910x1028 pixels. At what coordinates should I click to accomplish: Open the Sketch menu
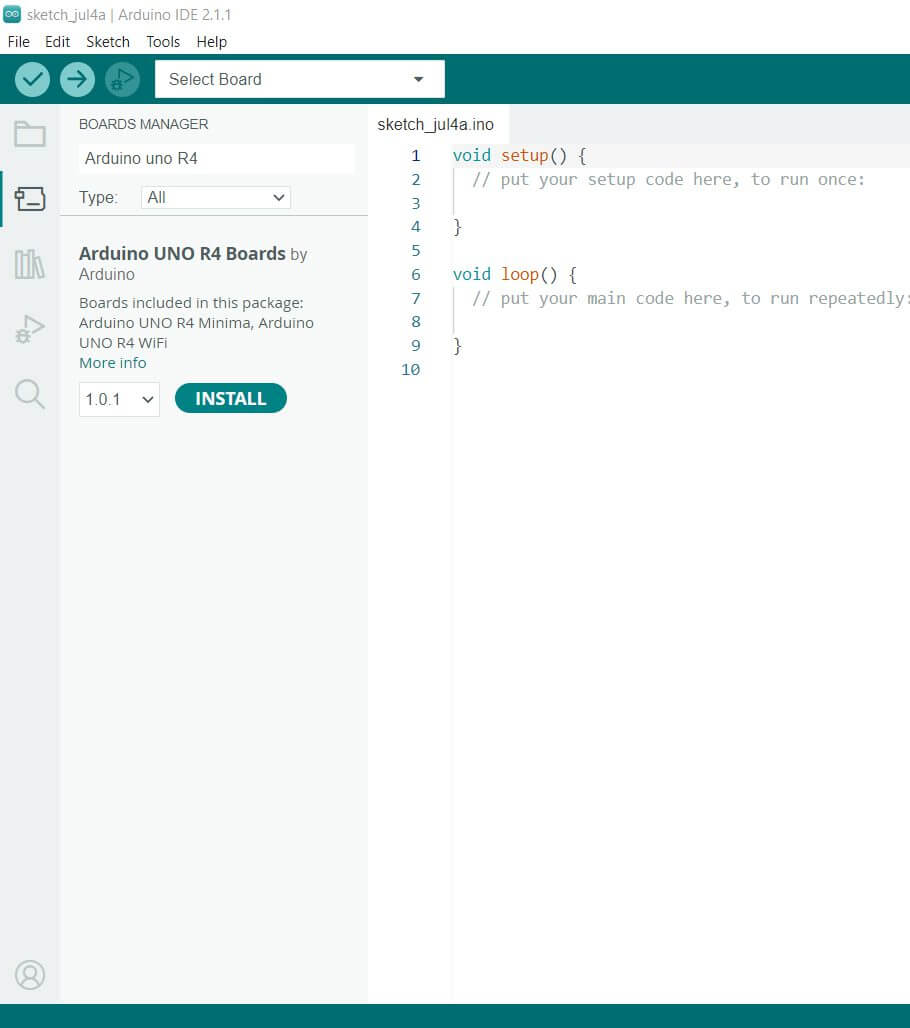tap(107, 42)
